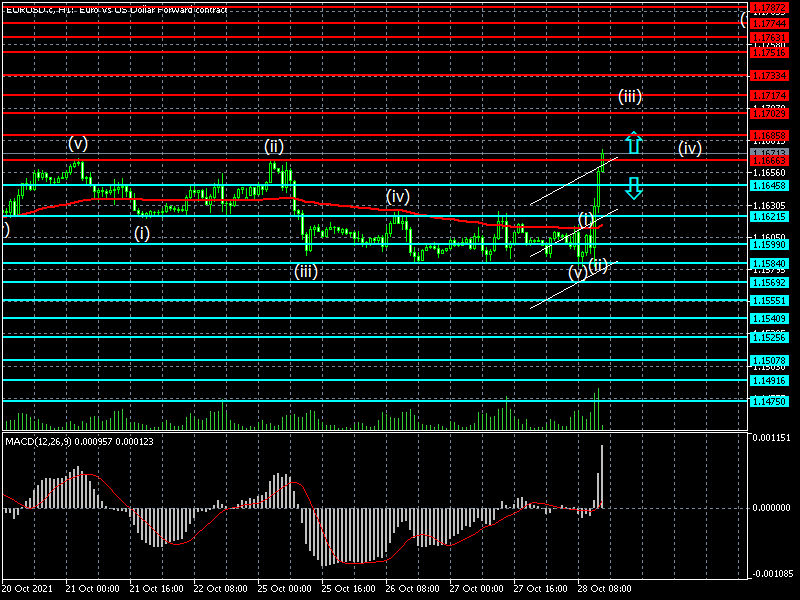Click the cyan up arrow on chart
800x600 pixels.
pos(633,141)
